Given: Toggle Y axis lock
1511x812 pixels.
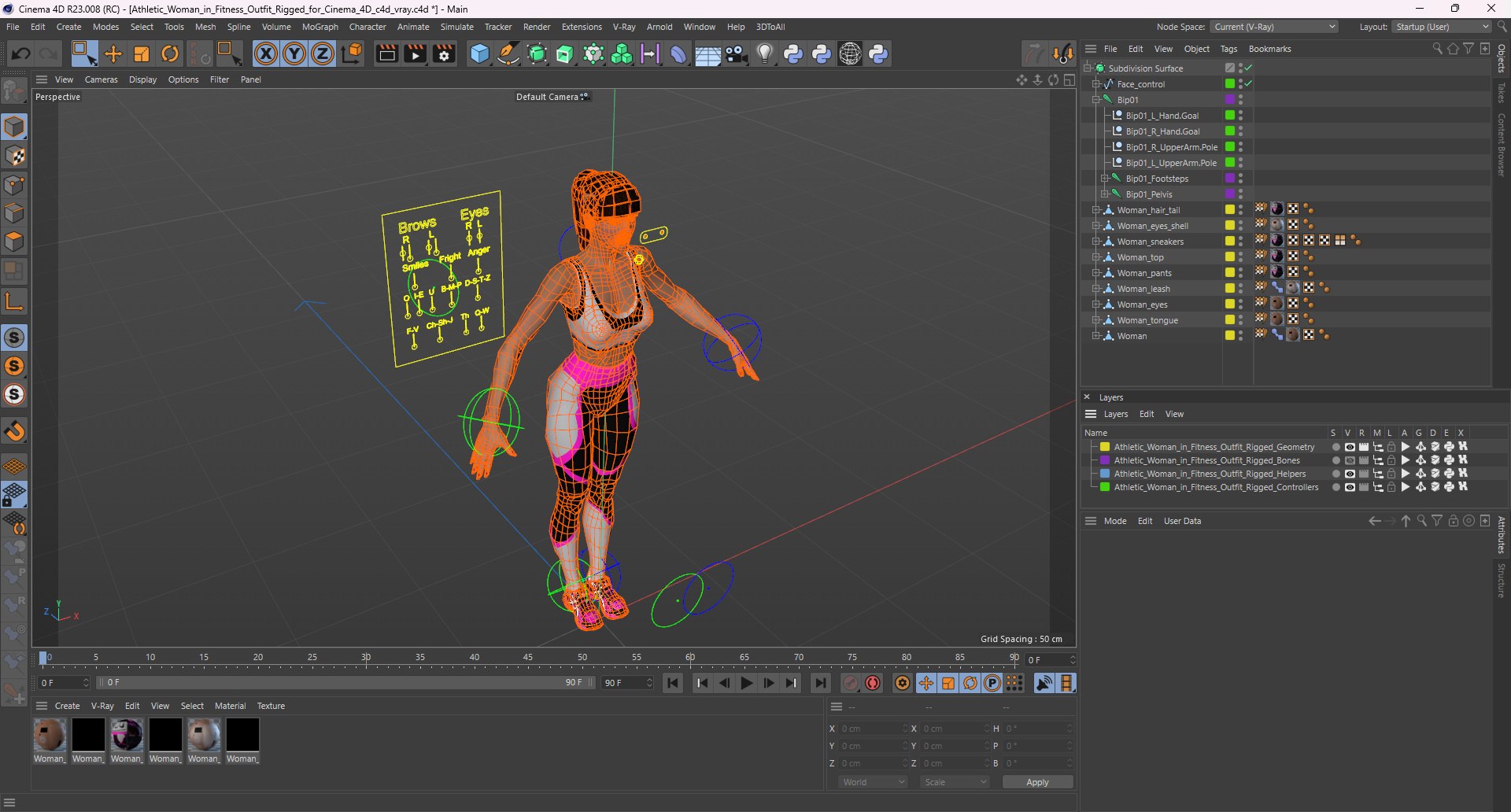Looking at the screenshot, I should point(294,54).
